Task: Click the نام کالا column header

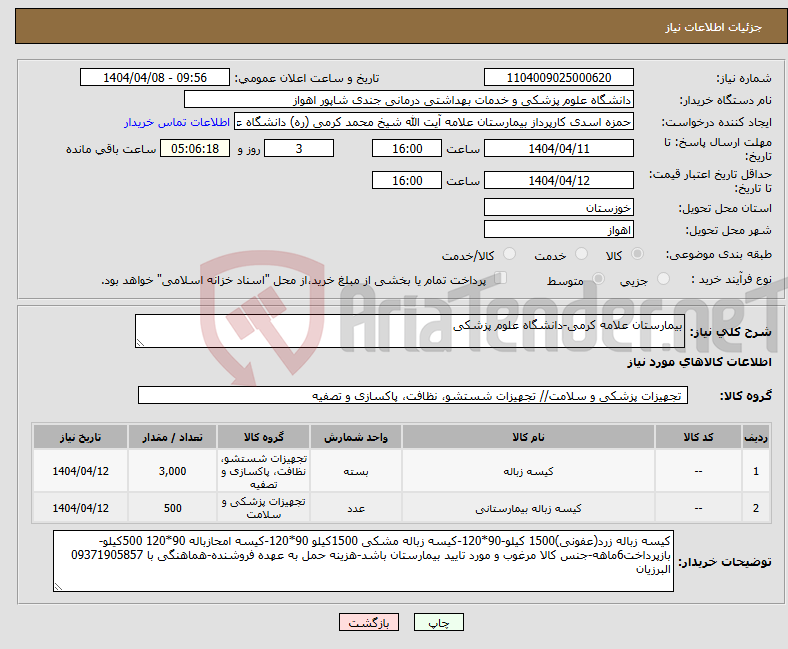Action: coord(528,436)
